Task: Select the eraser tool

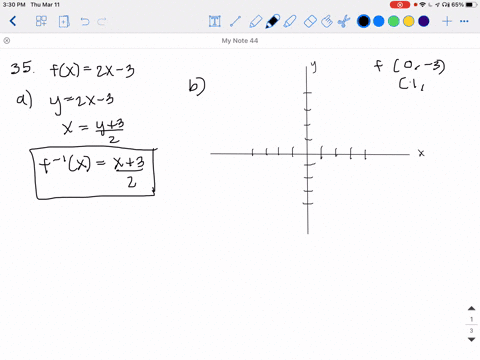Action: click(310, 21)
